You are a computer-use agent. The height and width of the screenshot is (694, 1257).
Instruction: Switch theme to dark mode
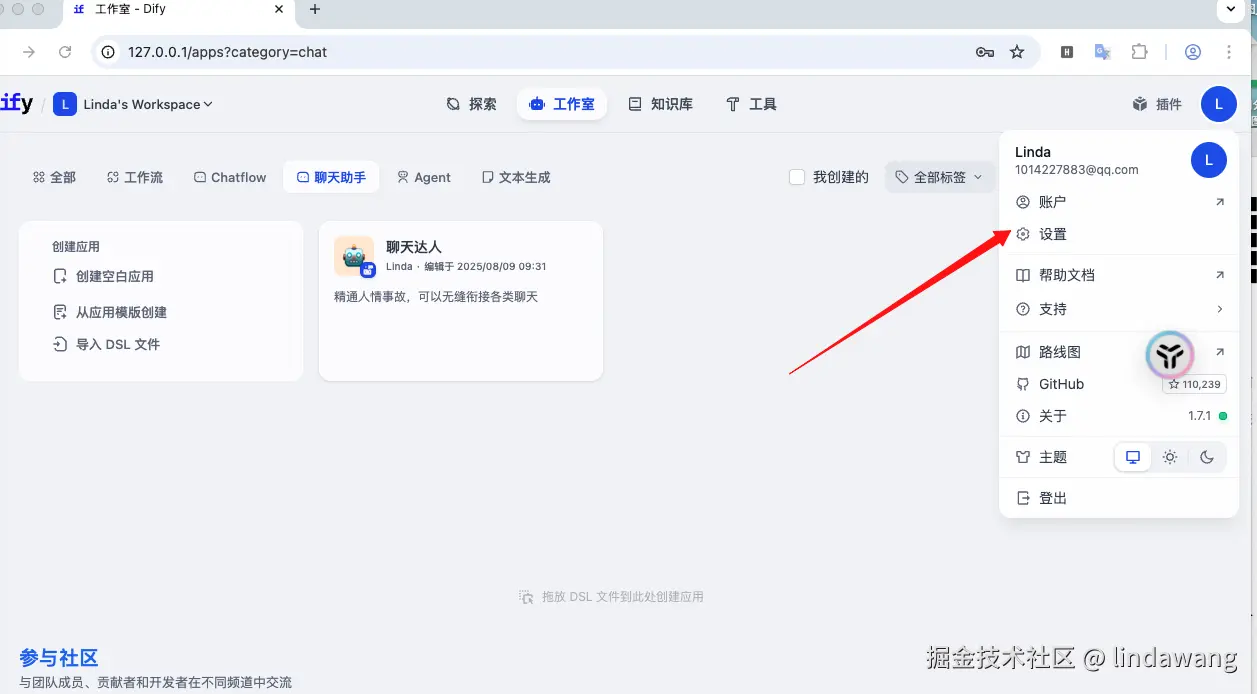pyautogui.click(x=1207, y=457)
